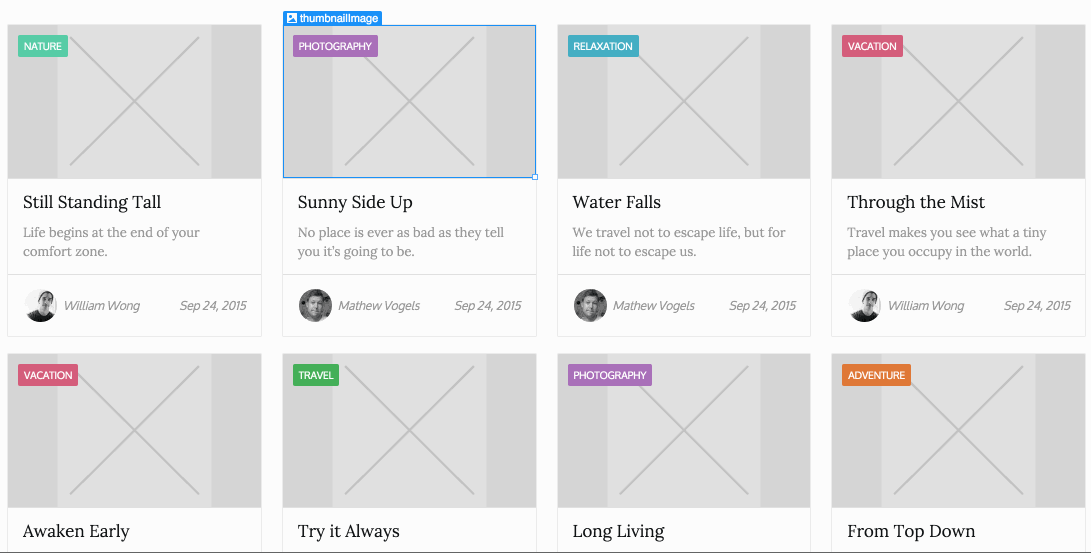1091x553 pixels.
Task: Select the Still Standing Tall thumbnail image
Action: [134, 102]
